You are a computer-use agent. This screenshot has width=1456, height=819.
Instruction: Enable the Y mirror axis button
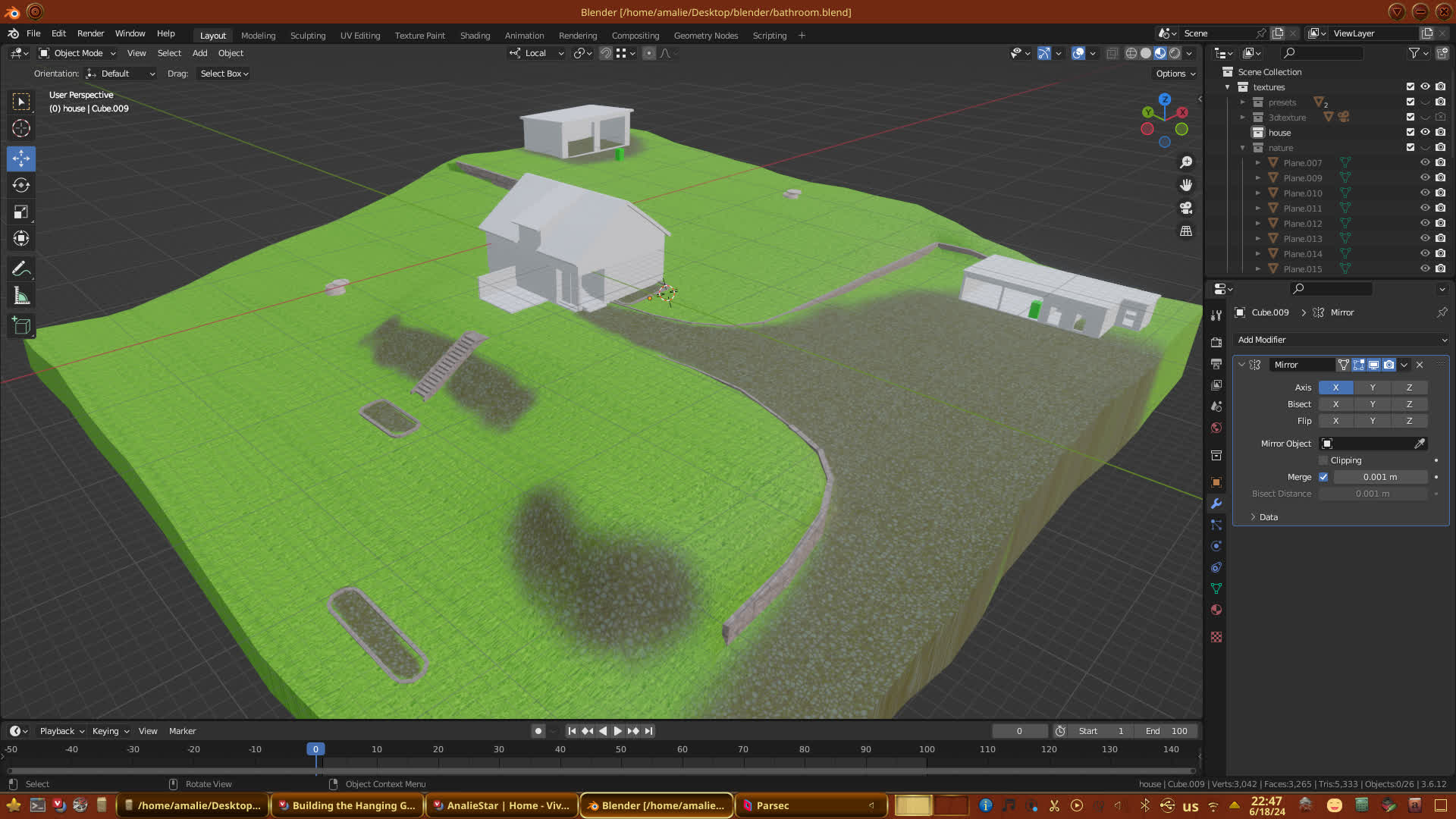(x=1372, y=388)
